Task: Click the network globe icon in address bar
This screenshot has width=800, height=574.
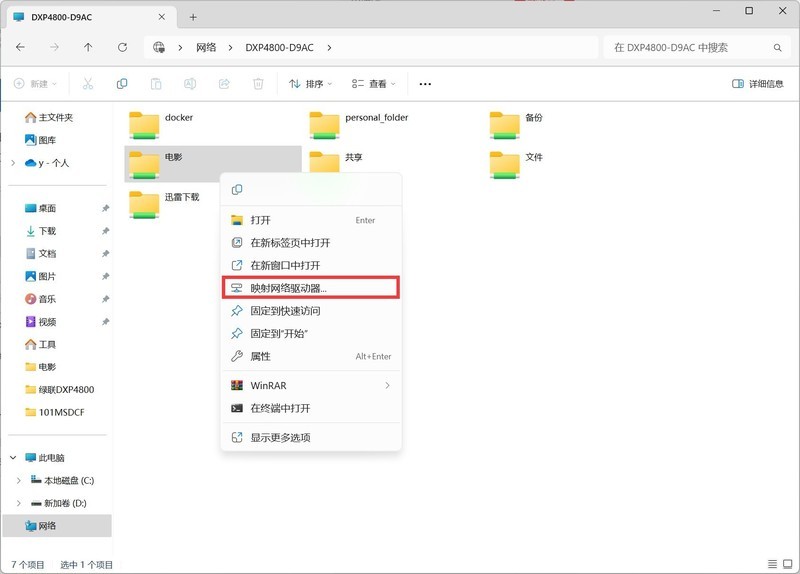Action: (x=159, y=47)
